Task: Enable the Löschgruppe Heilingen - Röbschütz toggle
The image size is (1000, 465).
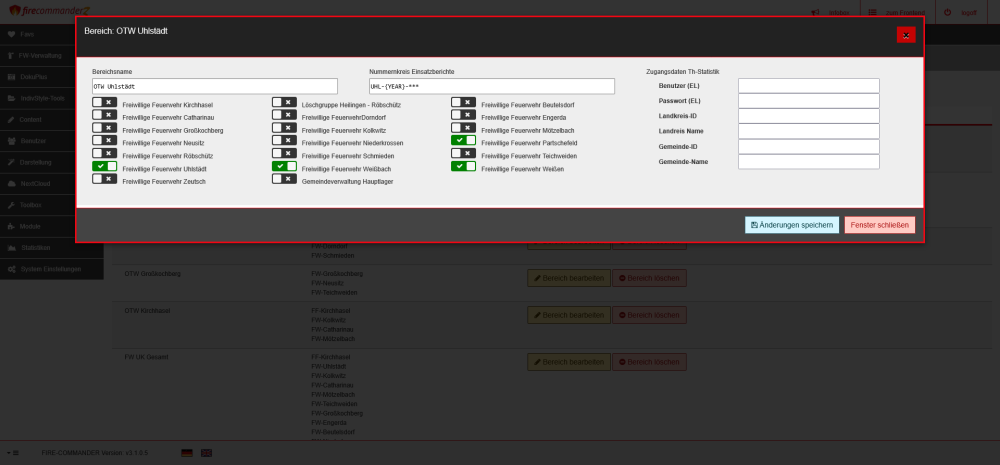Action: (x=284, y=103)
